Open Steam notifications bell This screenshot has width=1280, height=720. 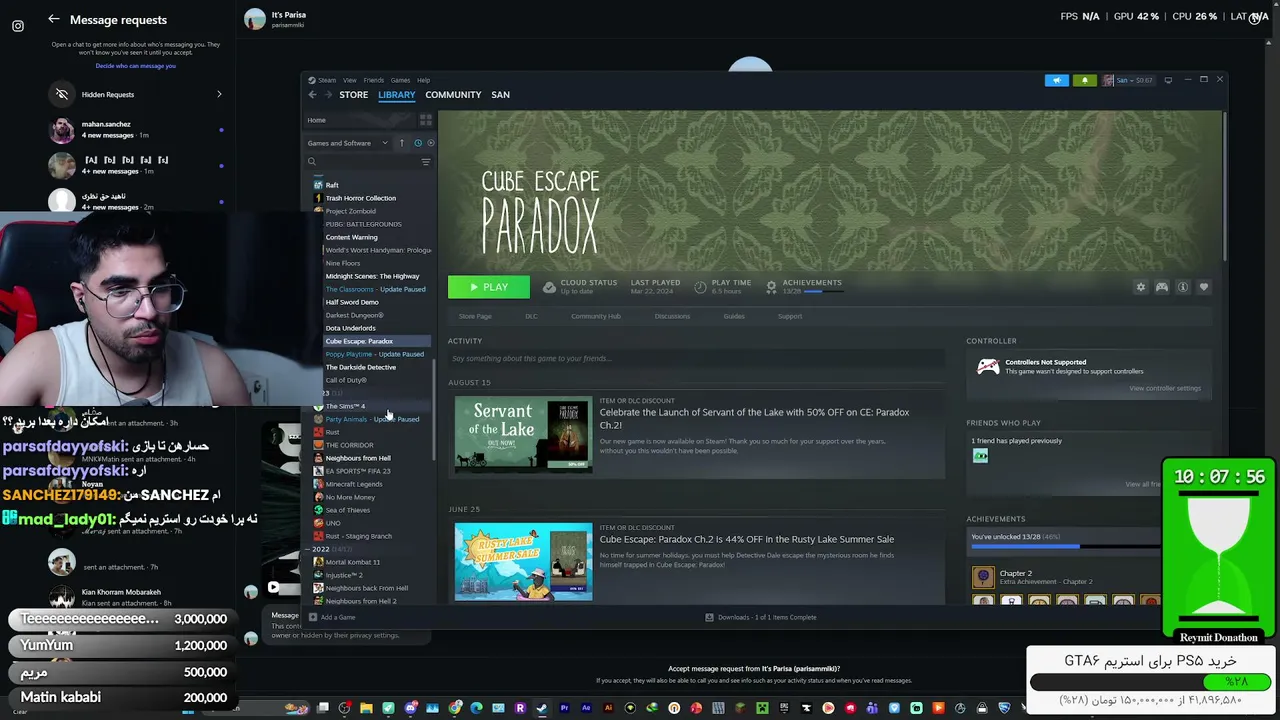point(1085,80)
